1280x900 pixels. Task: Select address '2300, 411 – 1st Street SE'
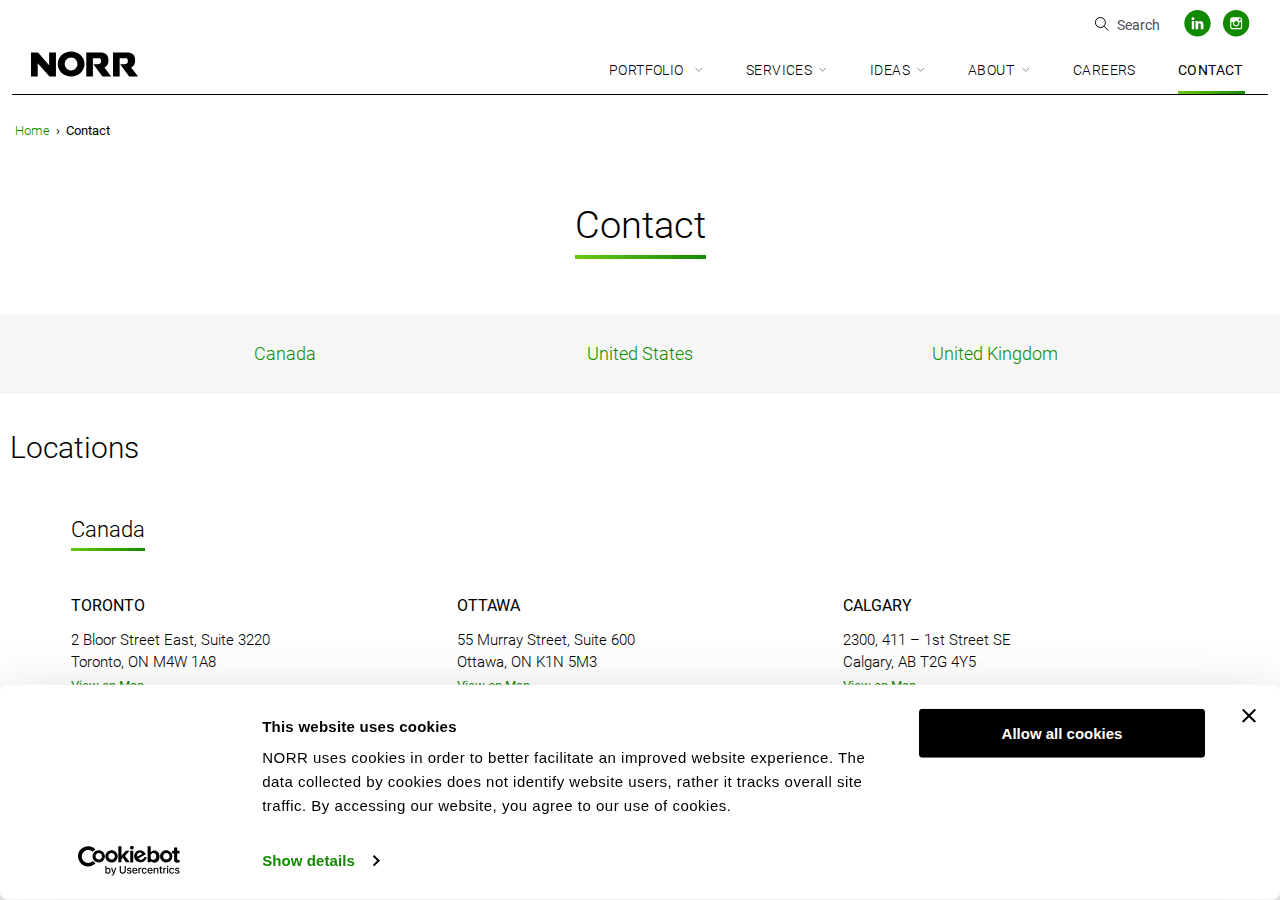(x=927, y=640)
